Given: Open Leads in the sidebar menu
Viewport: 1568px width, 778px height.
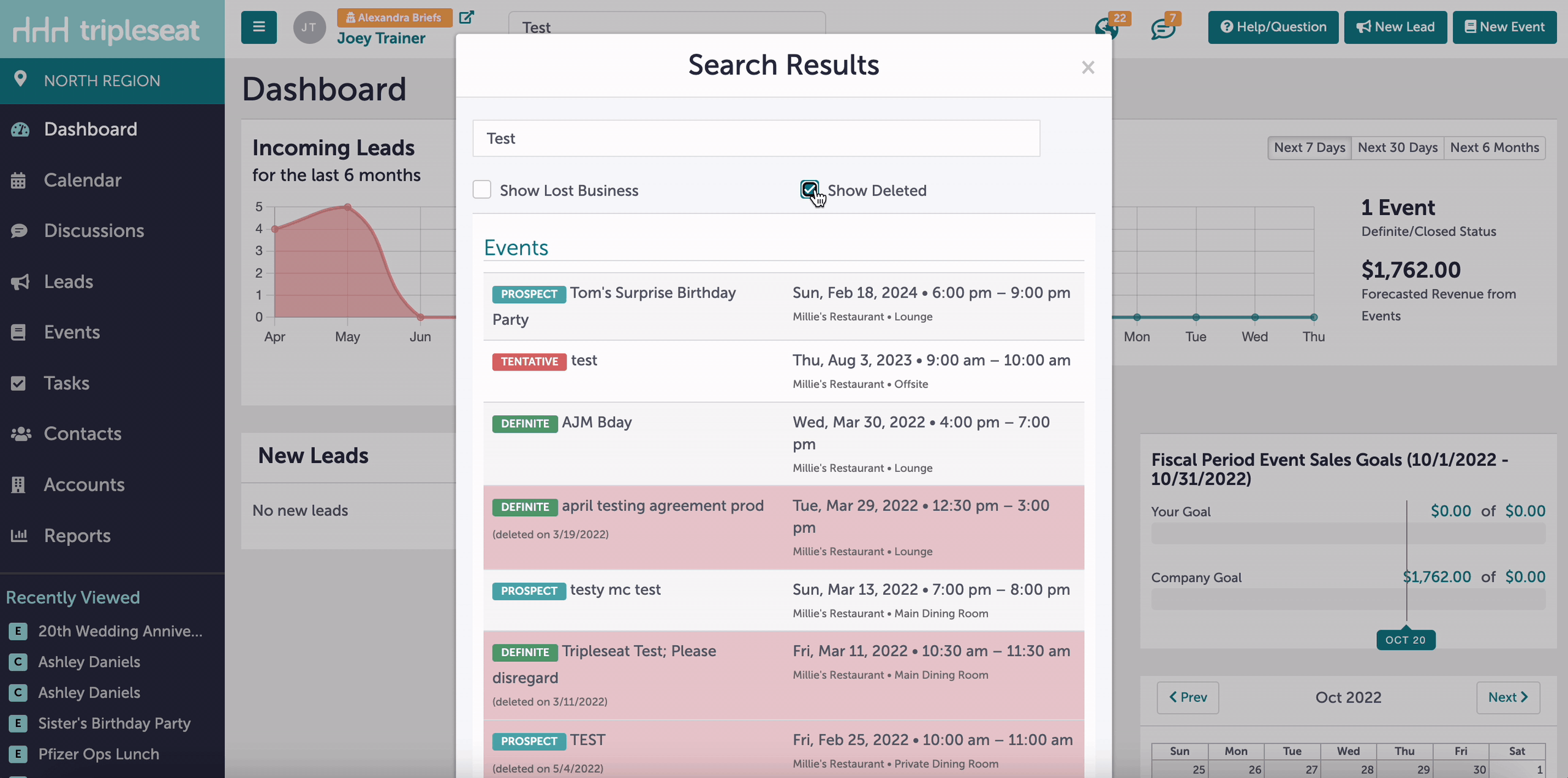Looking at the screenshot, I should click(x=69, y=282).
